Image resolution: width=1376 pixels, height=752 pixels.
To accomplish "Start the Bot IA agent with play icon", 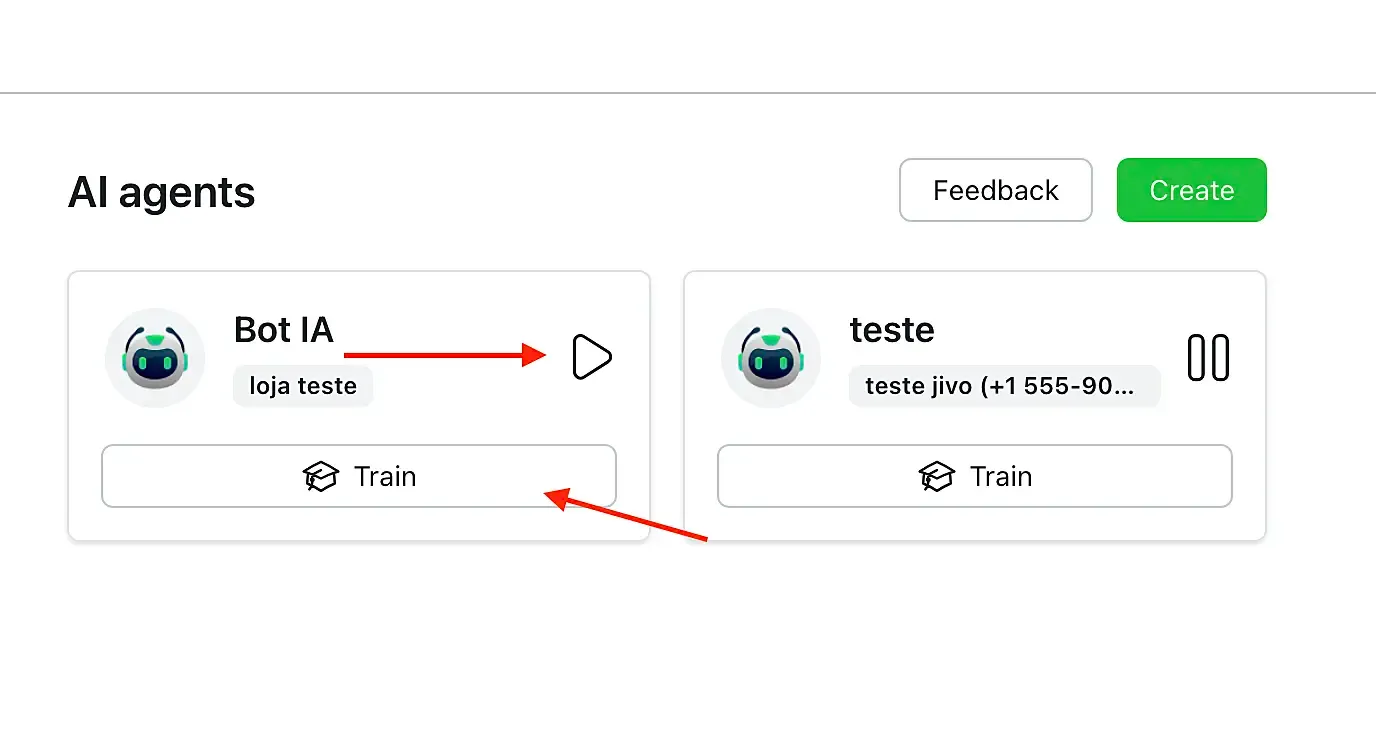I will click(x=591, y=357).
